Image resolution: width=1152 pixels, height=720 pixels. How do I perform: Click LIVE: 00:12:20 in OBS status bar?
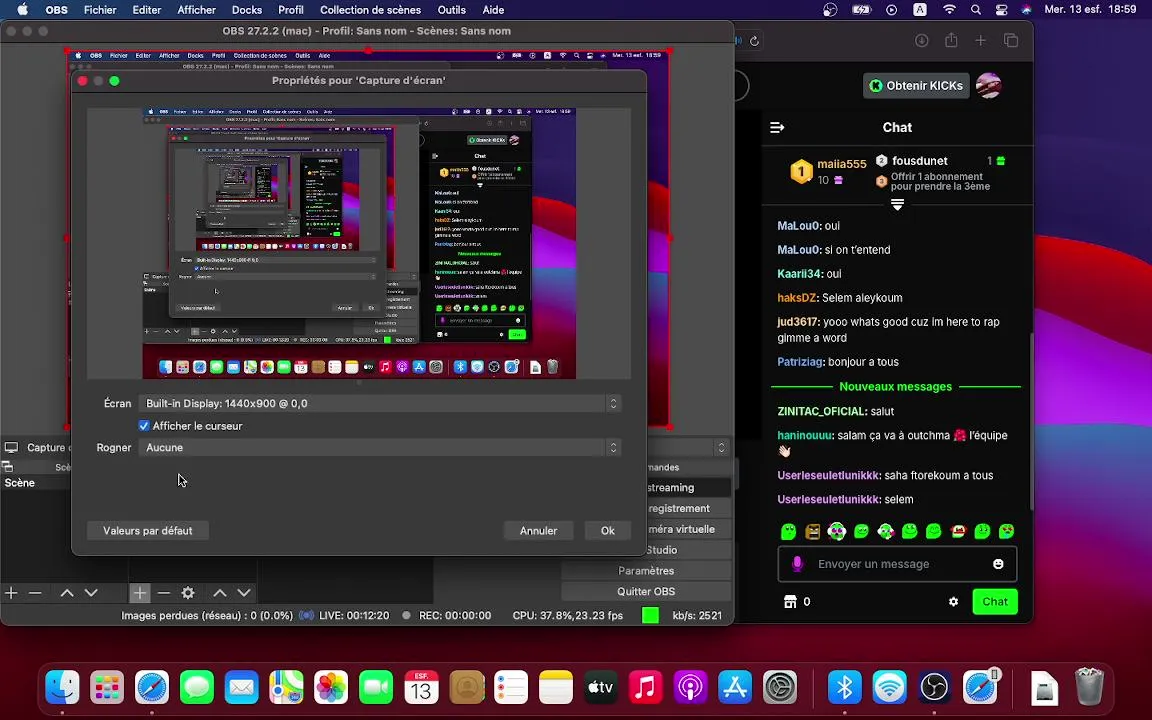coord(354,616)
